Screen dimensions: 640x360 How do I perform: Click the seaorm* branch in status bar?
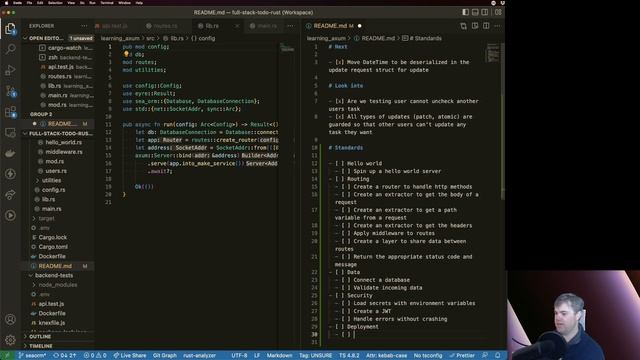[x=32, y=356]
